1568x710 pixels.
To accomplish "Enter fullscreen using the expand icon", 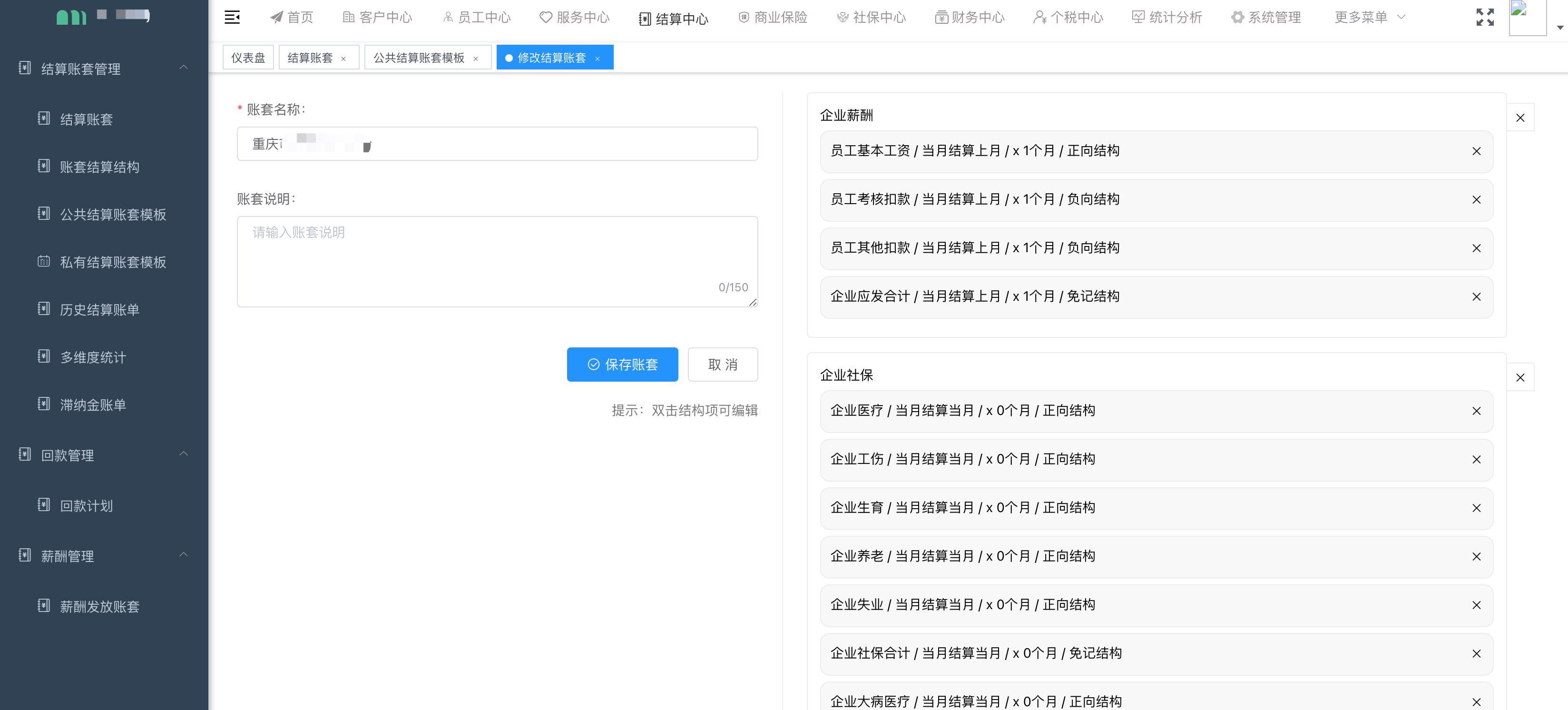I will click(x=1485, y=17).
